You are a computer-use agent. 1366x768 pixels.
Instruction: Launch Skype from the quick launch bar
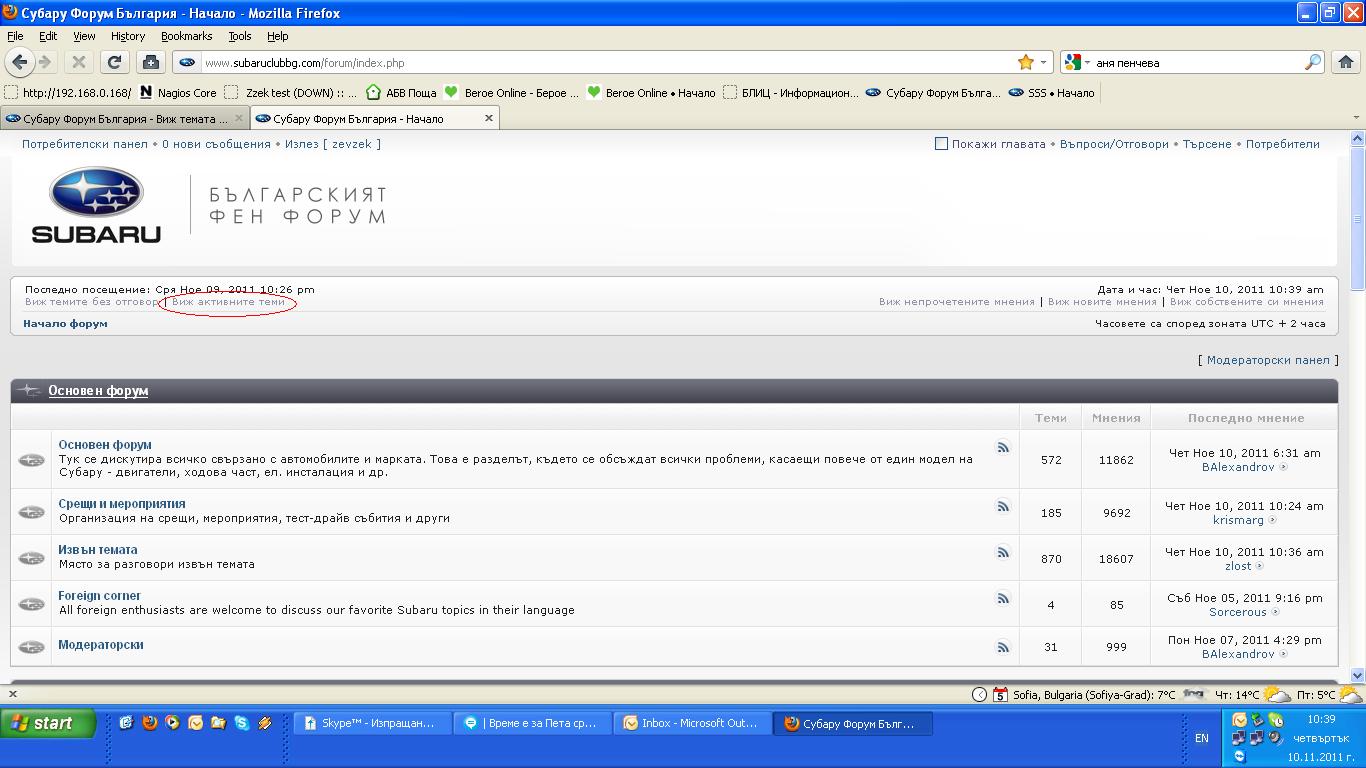pyautogui.click(x=241, y=723)
